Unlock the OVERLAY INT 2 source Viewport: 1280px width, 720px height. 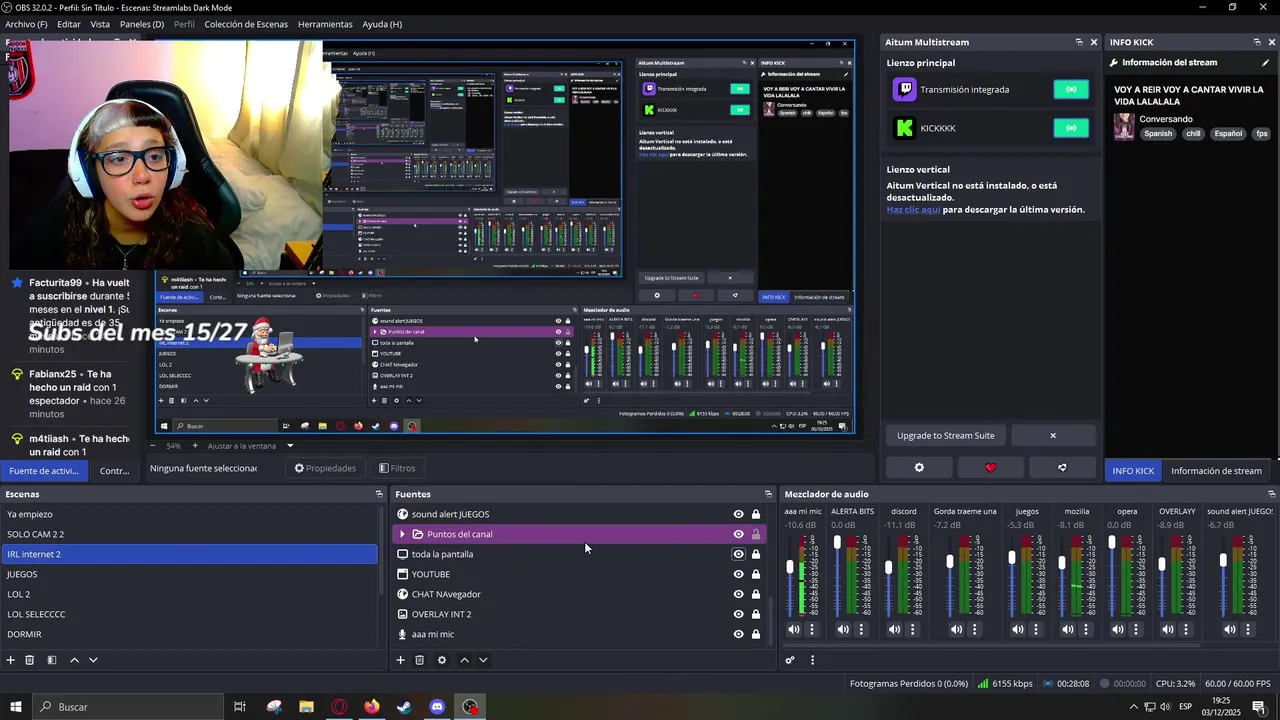[x=756, y=614]
